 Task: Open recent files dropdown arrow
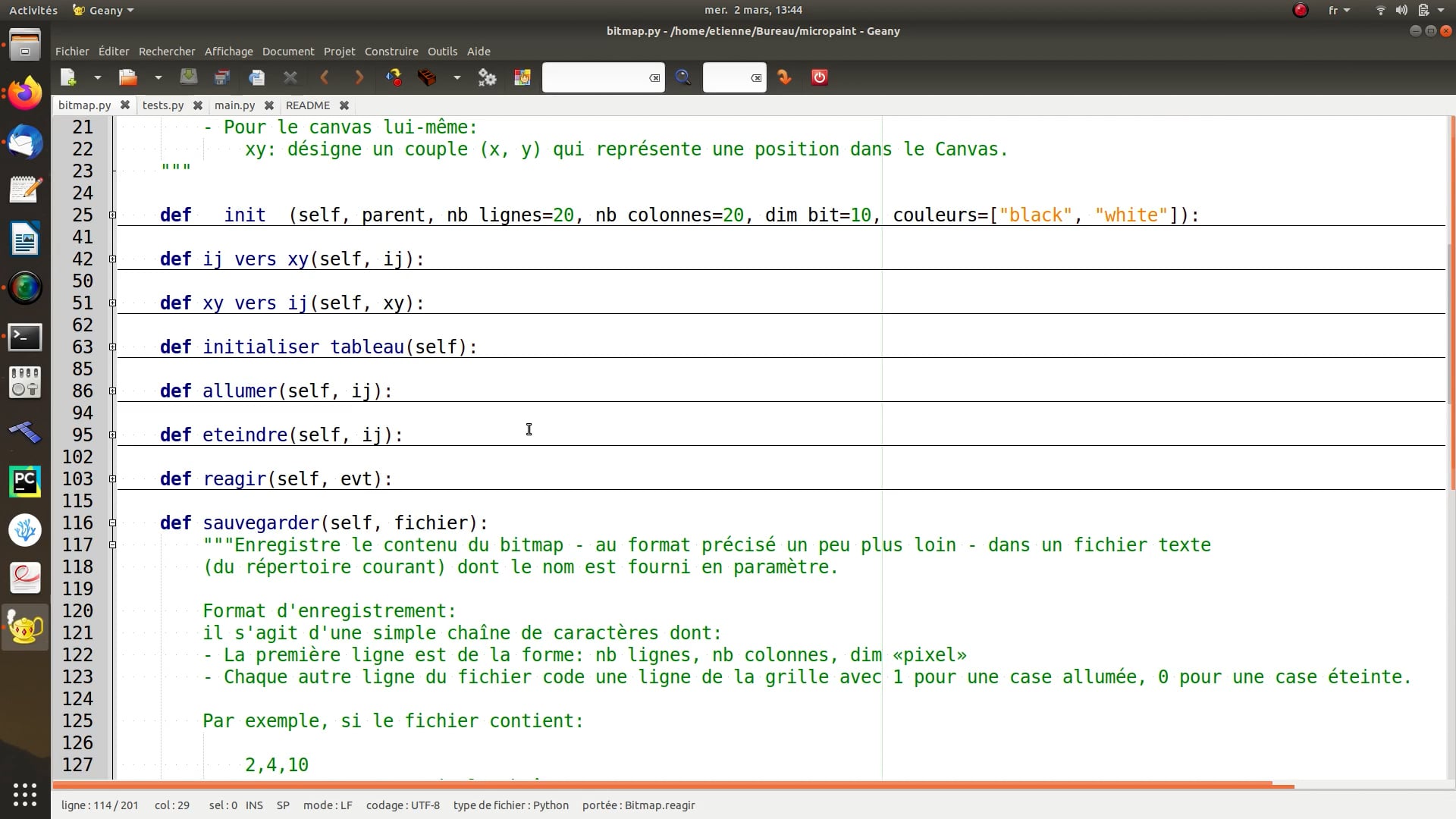tap(158, 77)
